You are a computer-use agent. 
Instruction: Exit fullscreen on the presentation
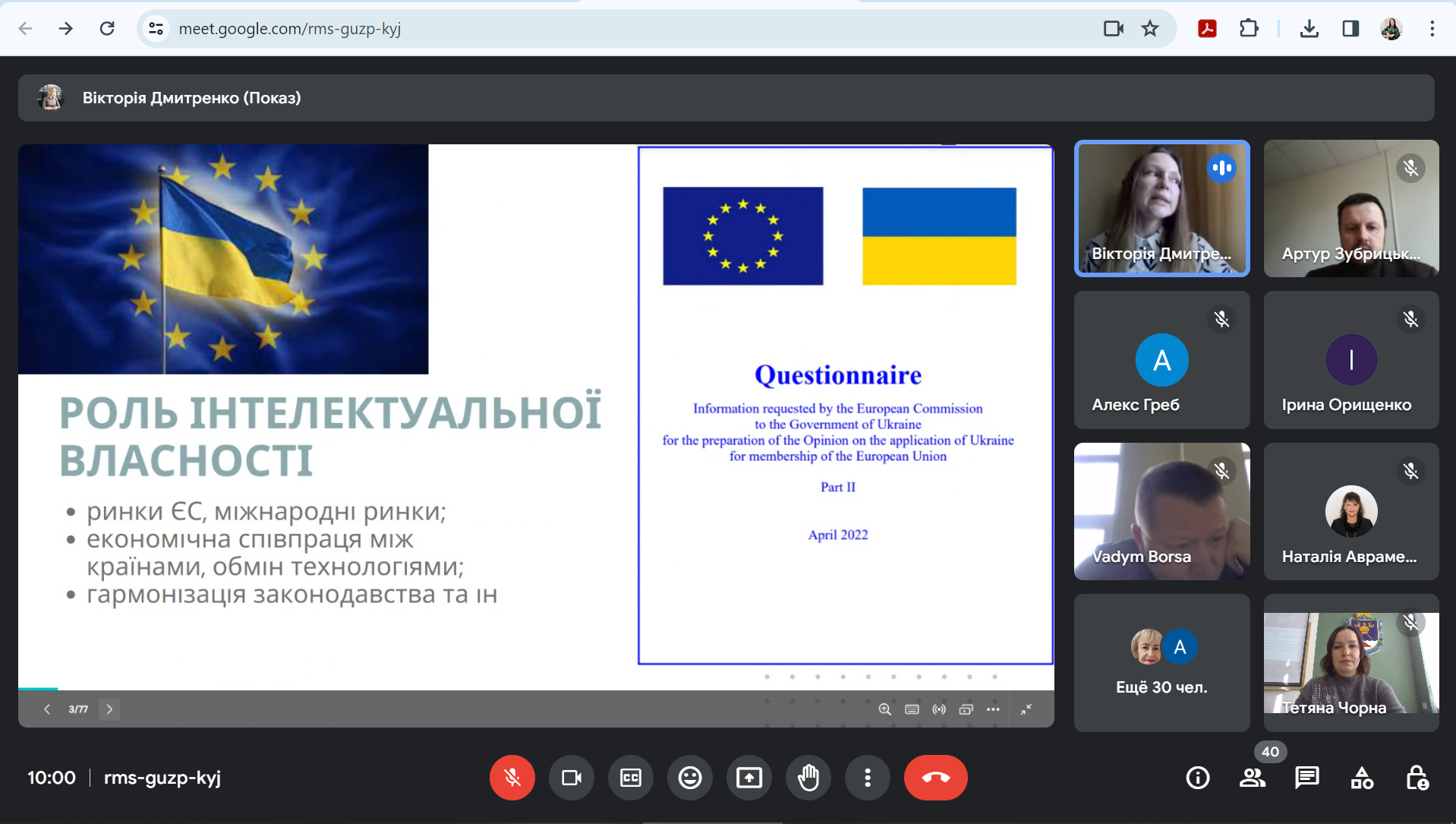click(1026, 709)
